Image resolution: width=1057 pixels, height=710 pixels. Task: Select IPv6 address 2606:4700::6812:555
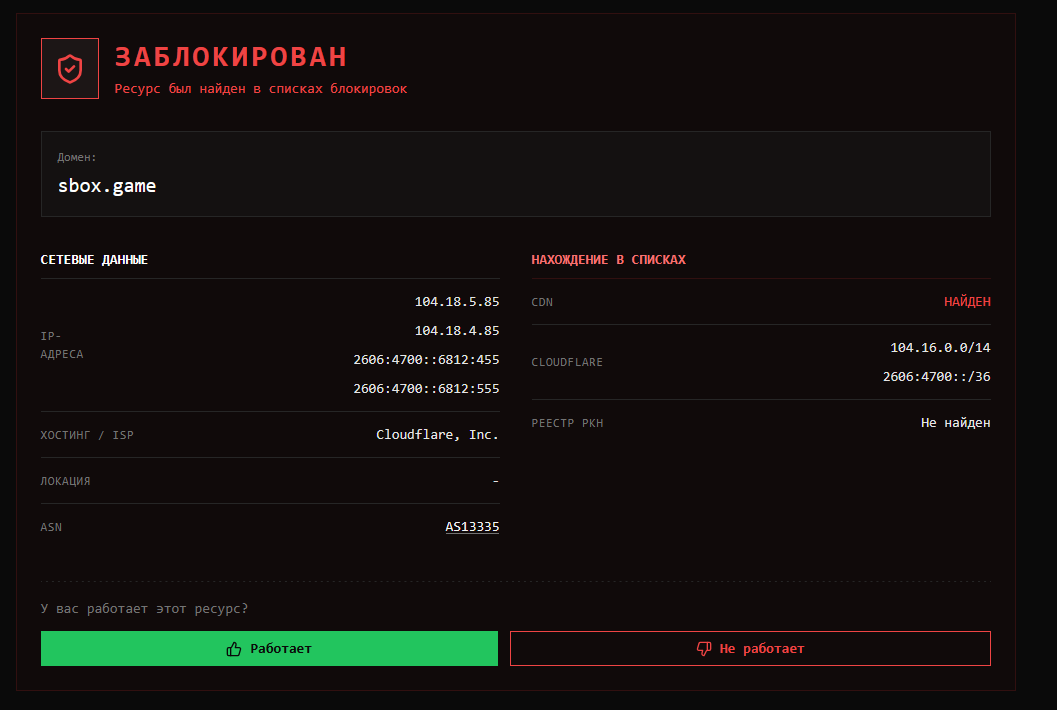click(x=426, y=388)
